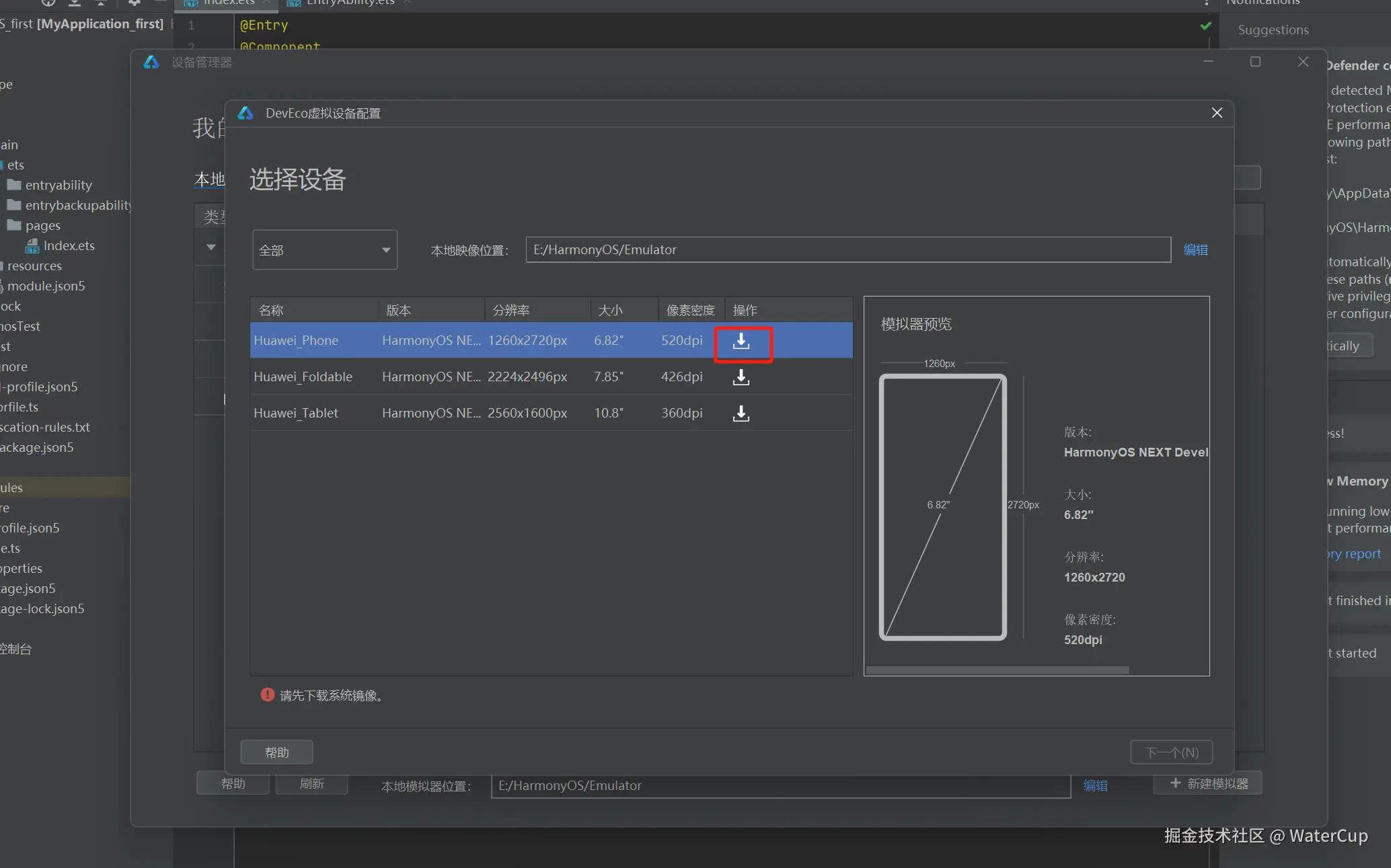The height and width of the screenshot is (868, 1391).
Task: Click the 下一个(N) button
Action: [x=1171, y=752]
